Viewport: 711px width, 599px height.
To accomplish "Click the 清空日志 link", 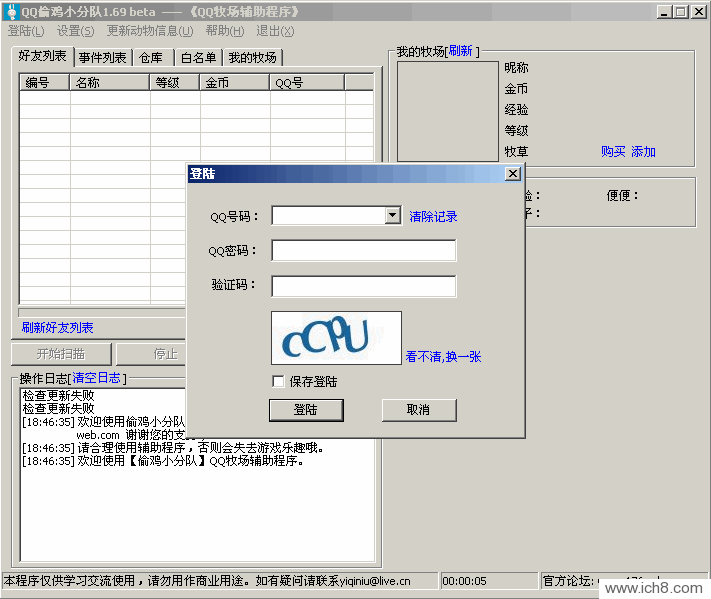I will (97, 378).
